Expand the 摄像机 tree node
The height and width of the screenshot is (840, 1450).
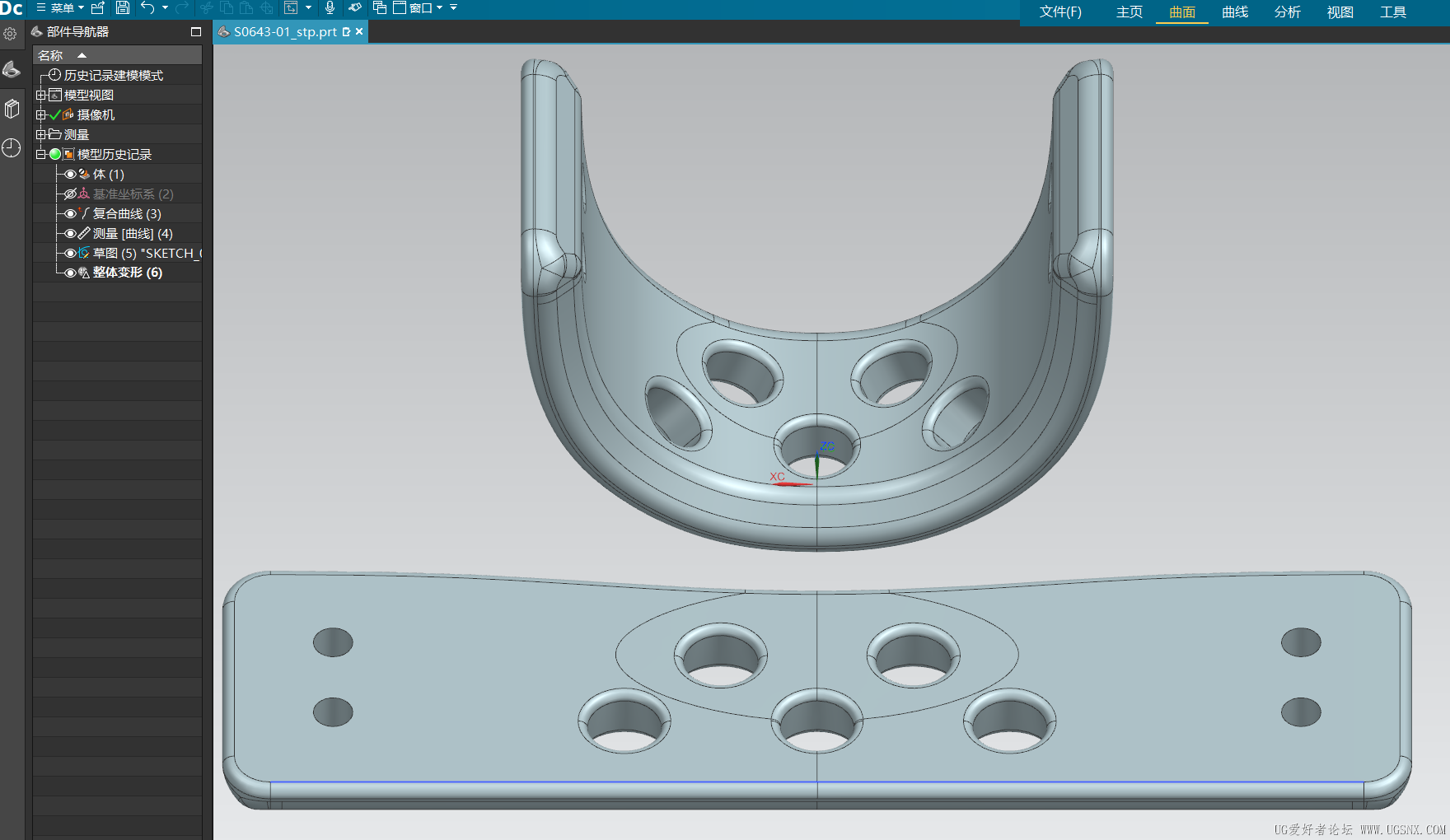pos(40,114)
